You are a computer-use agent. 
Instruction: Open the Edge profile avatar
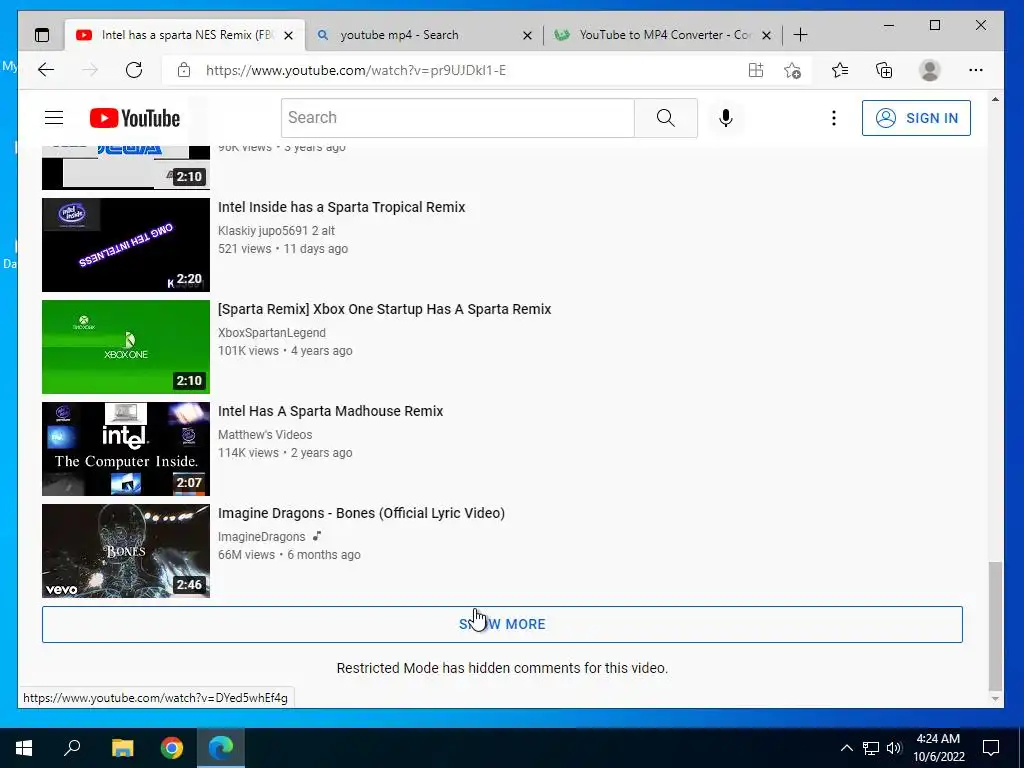[929, 70]
